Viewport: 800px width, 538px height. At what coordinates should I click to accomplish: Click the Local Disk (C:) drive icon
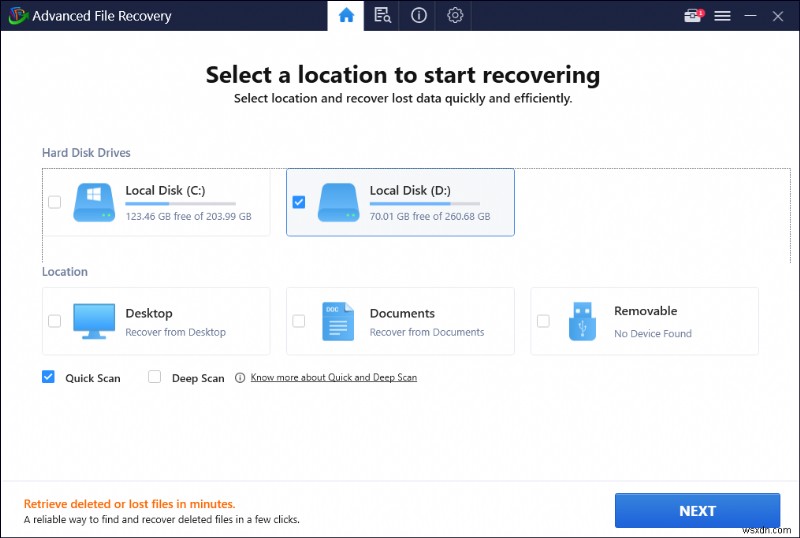pos(94,202)
